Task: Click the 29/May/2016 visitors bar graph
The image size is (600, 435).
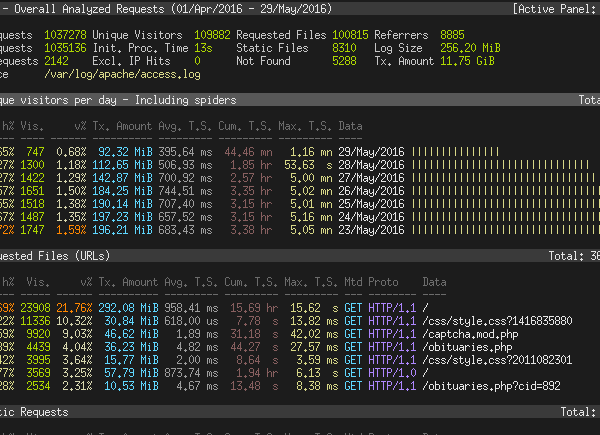Action: coord(455,152)
